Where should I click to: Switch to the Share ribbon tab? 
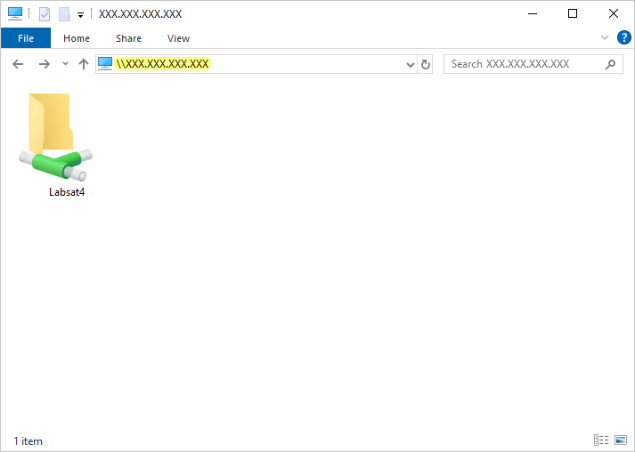pos(128,38)
